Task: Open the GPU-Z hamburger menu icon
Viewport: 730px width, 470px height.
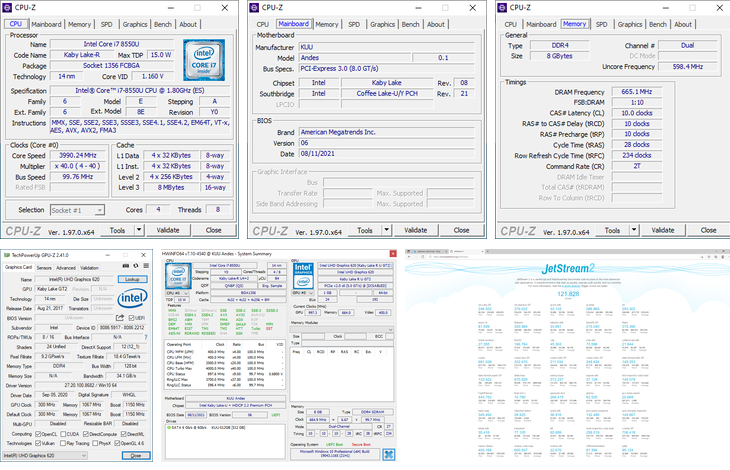Action: pyautogui.click(x=146, y=266)
